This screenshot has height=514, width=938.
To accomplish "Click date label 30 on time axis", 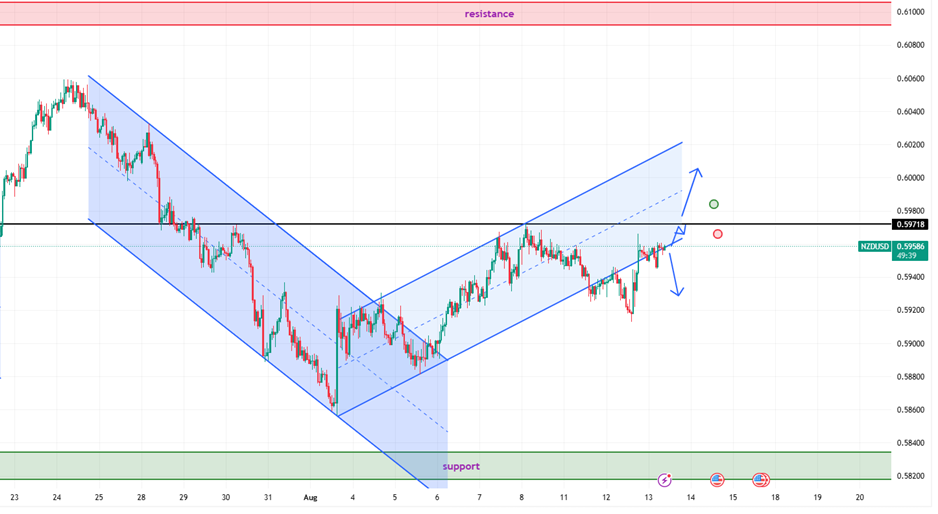I will pyautogui.click(x=226, y=497).
